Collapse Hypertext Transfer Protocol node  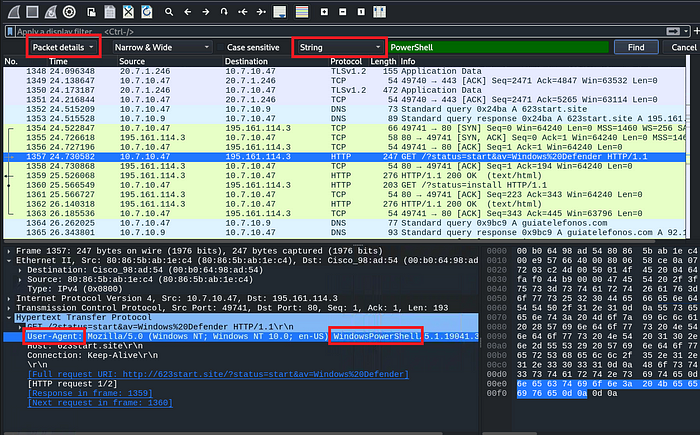(9, 318)
